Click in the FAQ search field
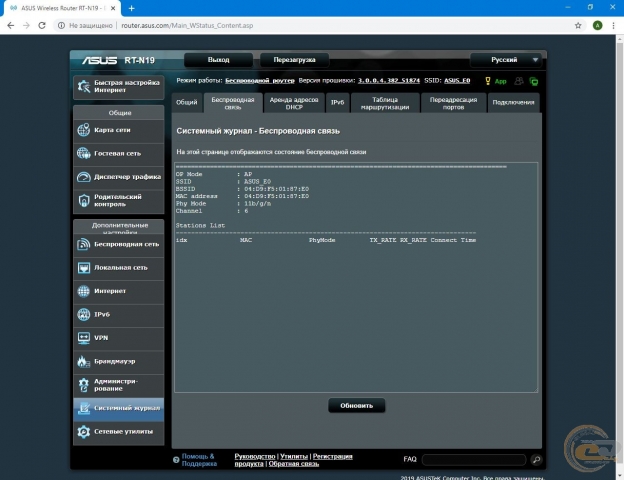 click(x=474, y=460)
